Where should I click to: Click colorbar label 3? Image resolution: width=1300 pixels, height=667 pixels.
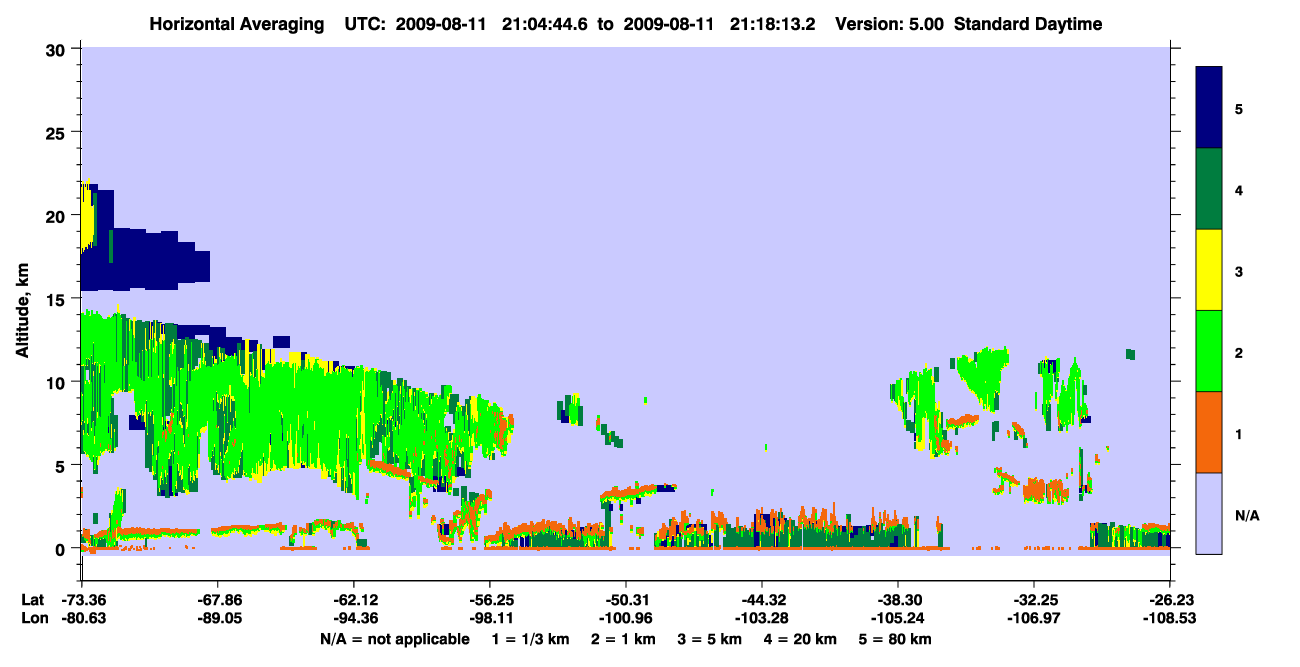[1239, 272]
